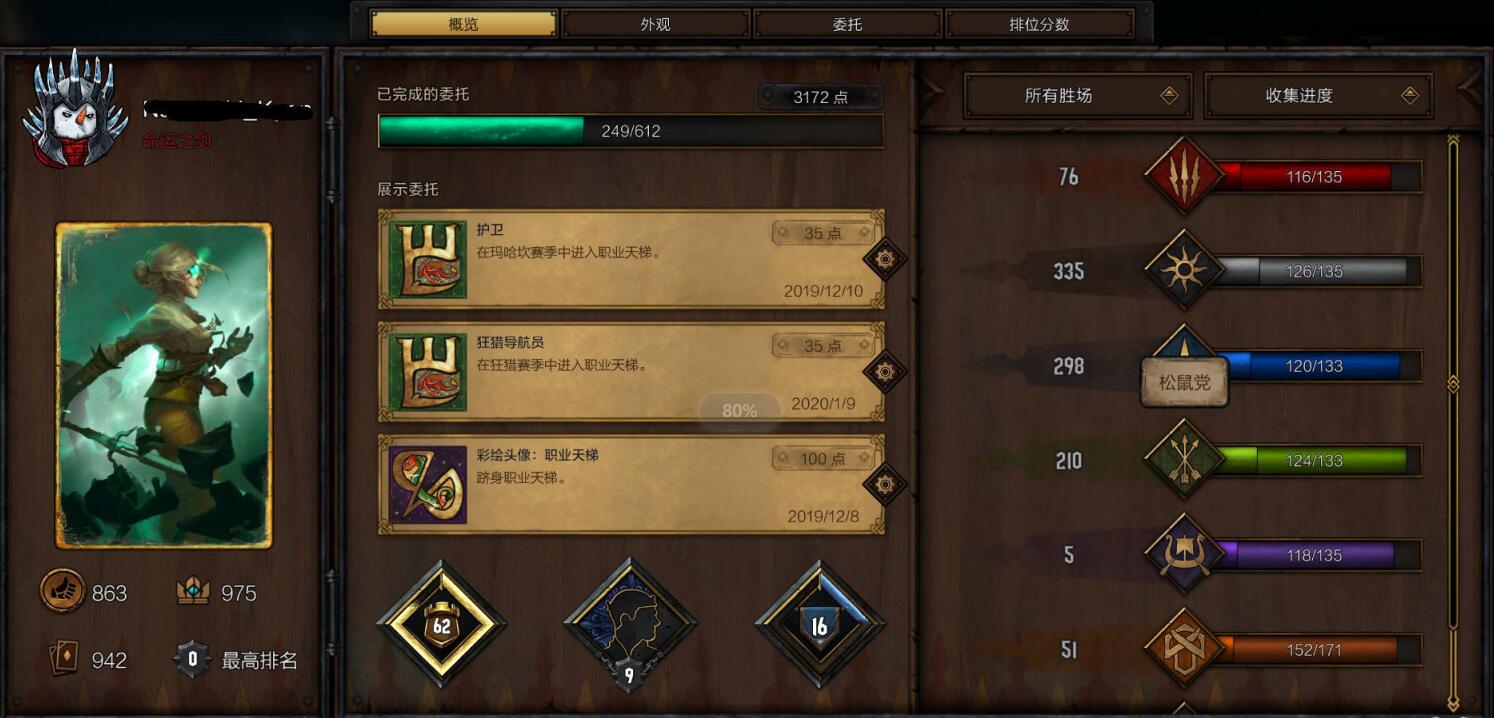Click gear icon beside 彩绘头像 contract
Image resolution: width=1494 pixels, height=718 pixels.
884,485
